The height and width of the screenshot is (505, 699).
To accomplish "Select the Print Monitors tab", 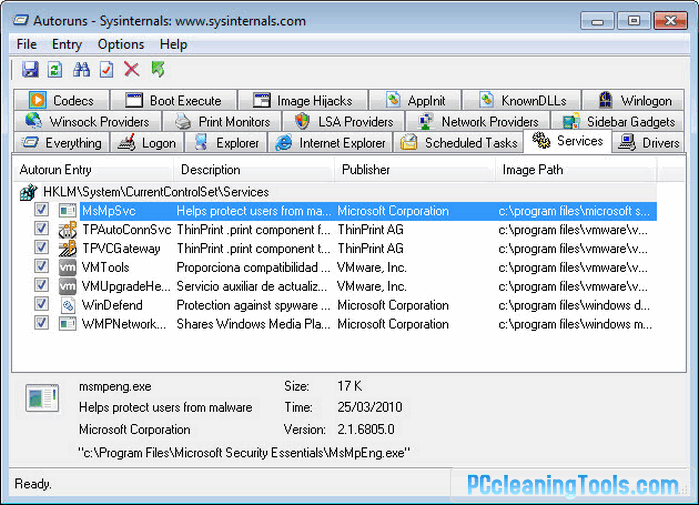I will 222,121.
